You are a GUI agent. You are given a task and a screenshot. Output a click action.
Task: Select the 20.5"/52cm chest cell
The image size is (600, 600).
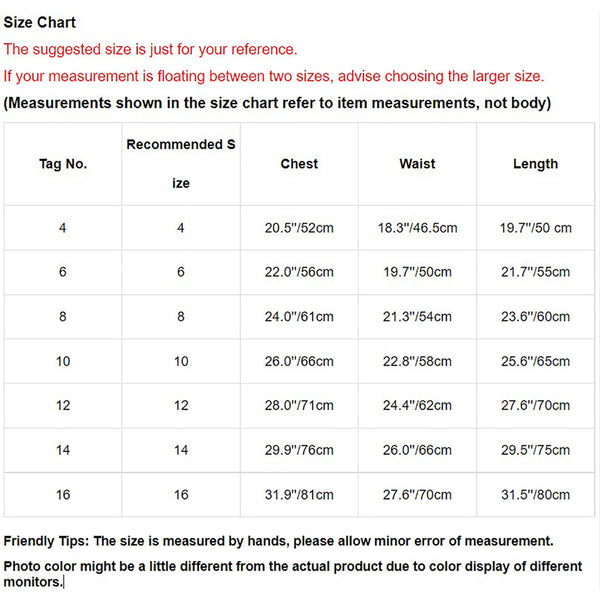(299, 228)
